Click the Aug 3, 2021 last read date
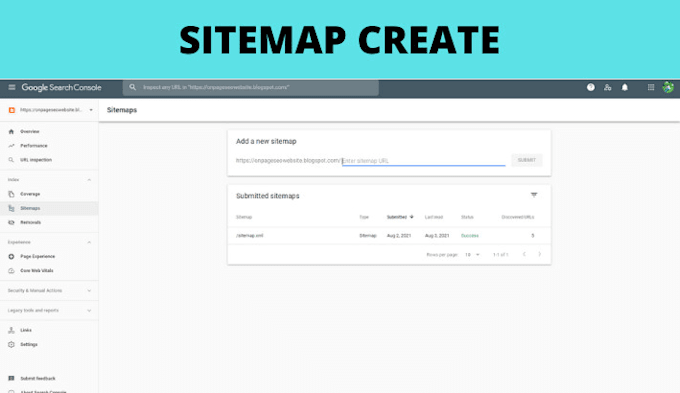The width and height of the screenshot is (680, 393). [x=437, y=236]
